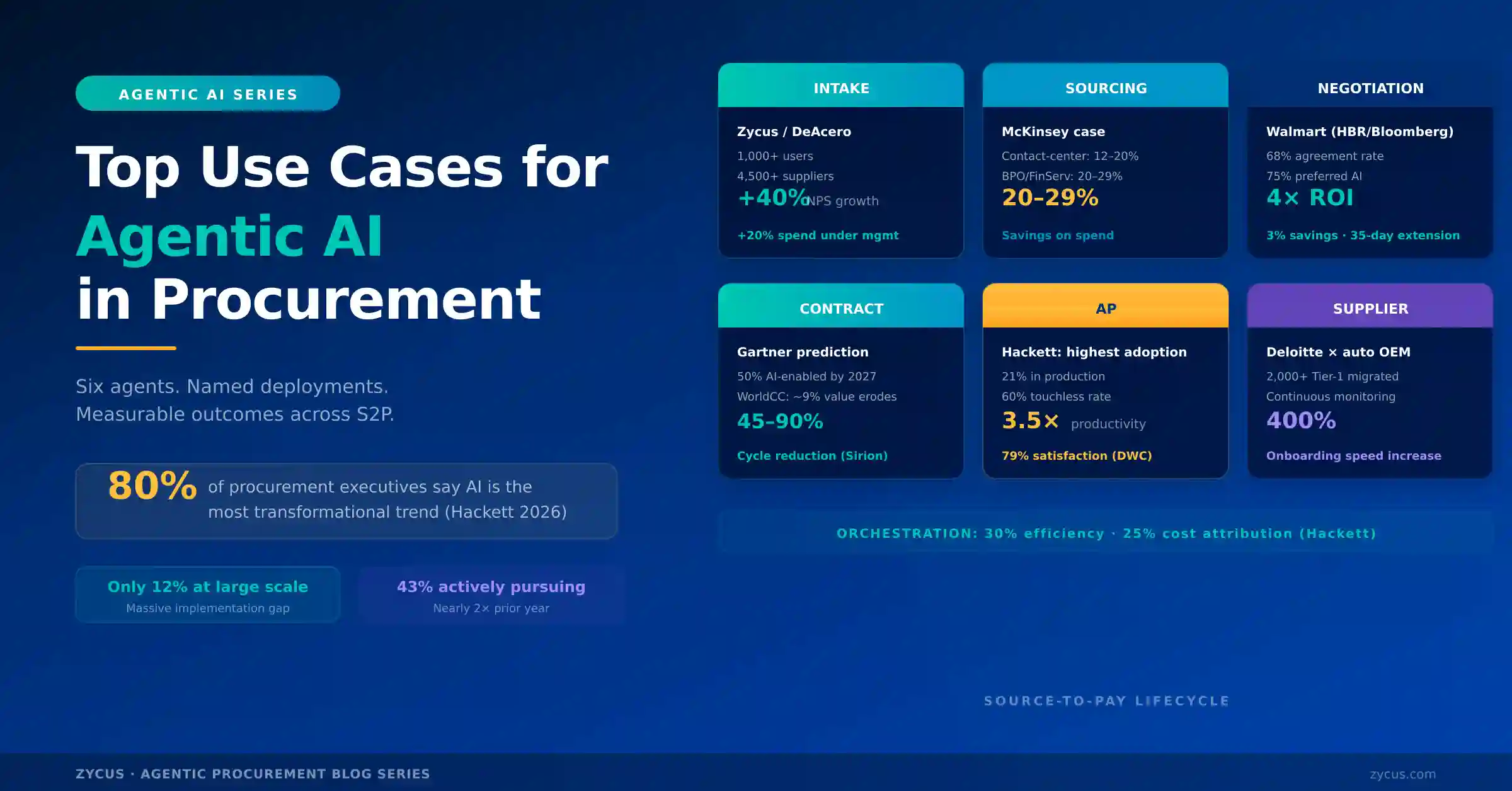Open the McKinsey case details

[1053, 132]
